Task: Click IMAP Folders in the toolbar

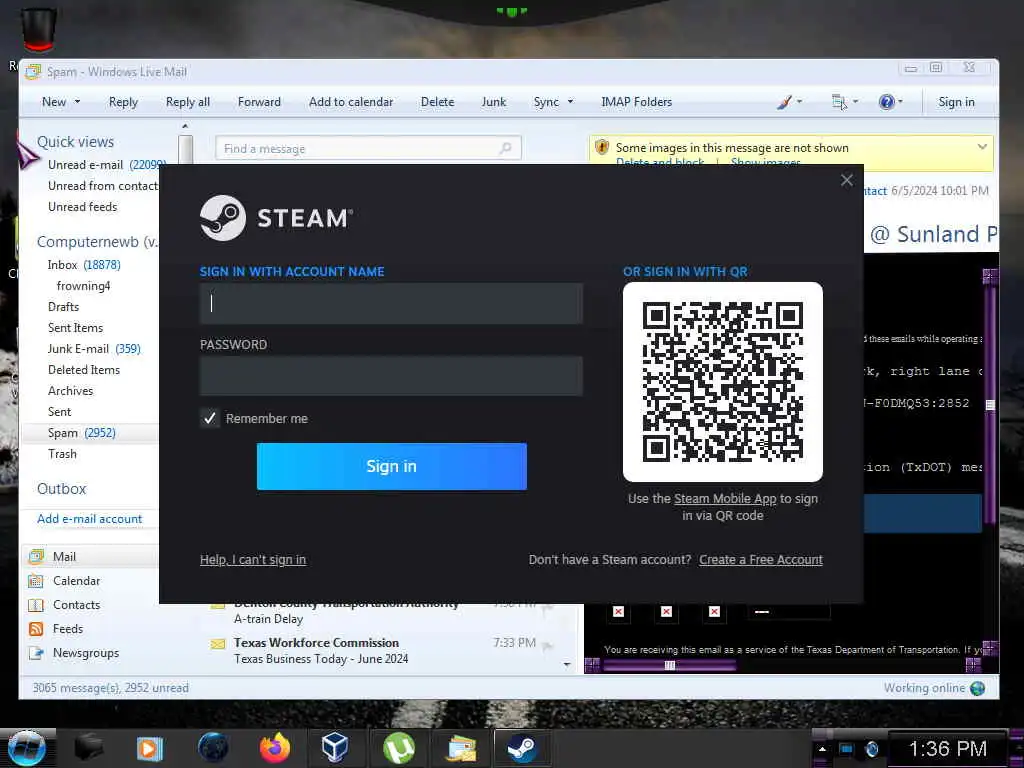Action: pyautogui.click(x=636, y=102)
